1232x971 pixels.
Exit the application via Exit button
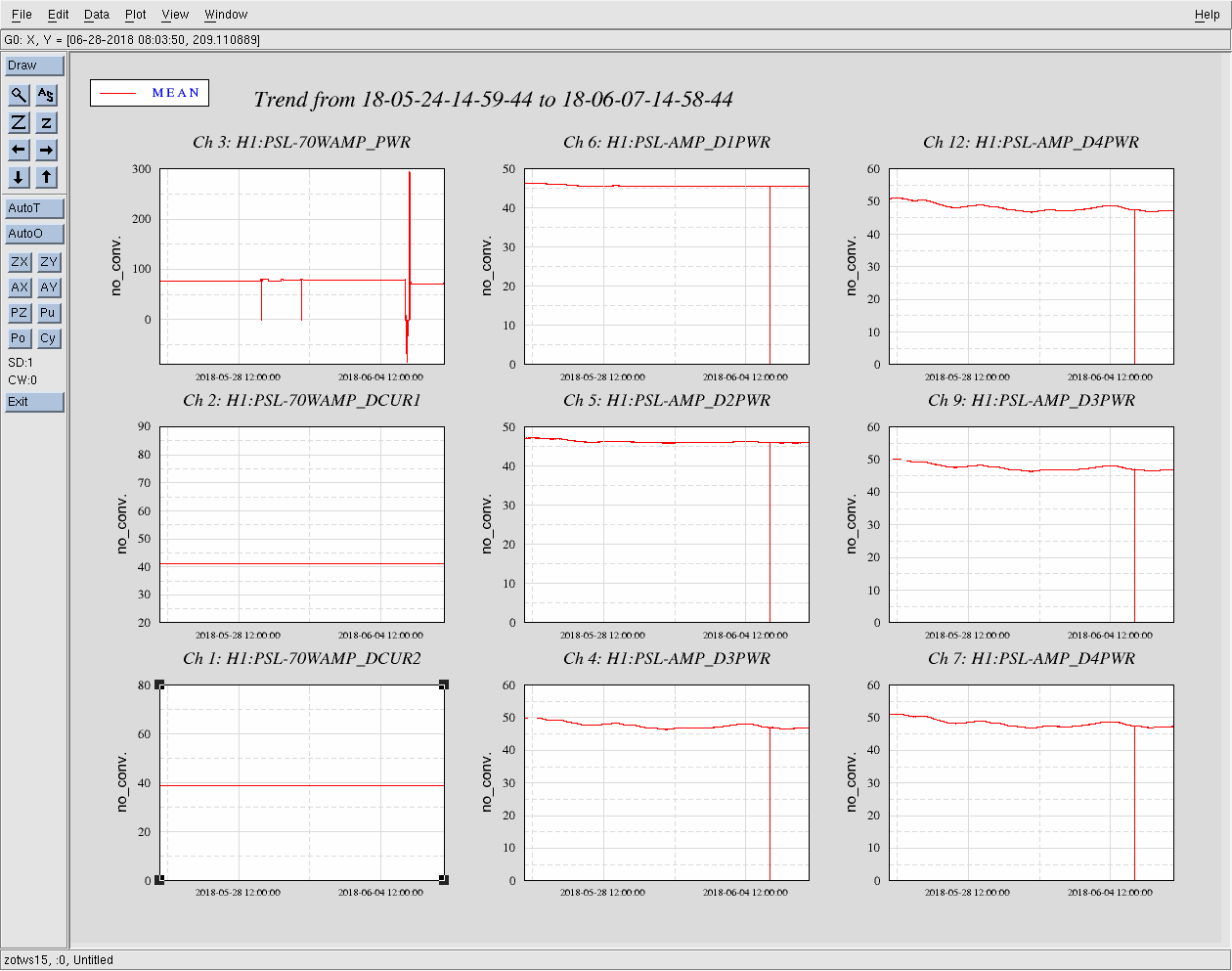click(34, 402)
